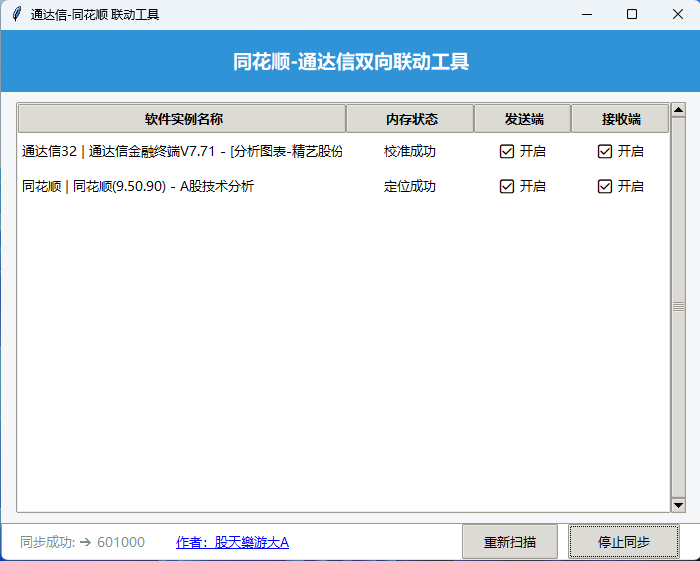Toggle sender checkbox for 同花顺 row
The width and height of the screenshot is (700, 561).
click(507, 186)
